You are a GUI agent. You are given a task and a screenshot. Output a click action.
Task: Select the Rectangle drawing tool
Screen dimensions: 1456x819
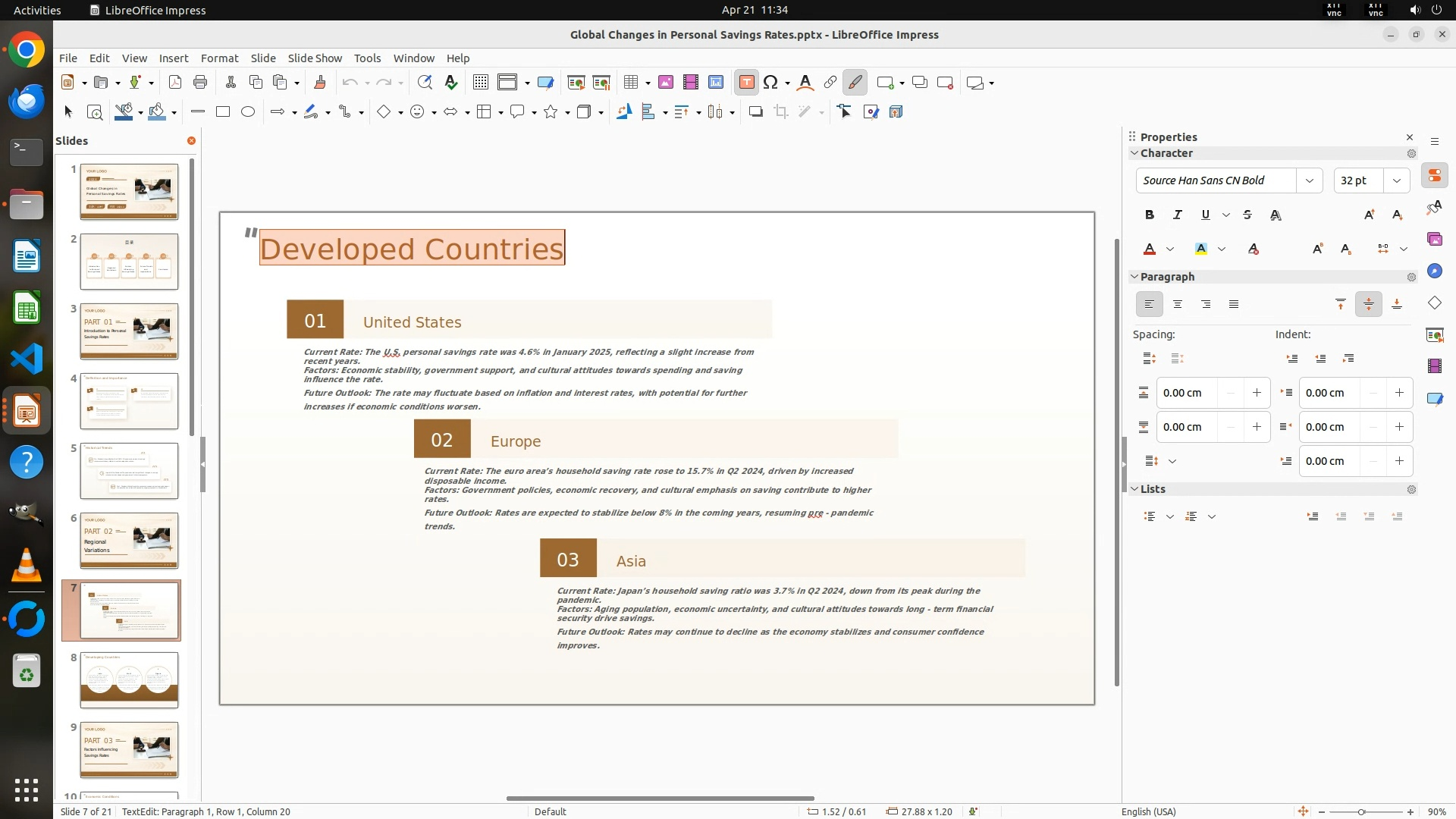[223, 112]
